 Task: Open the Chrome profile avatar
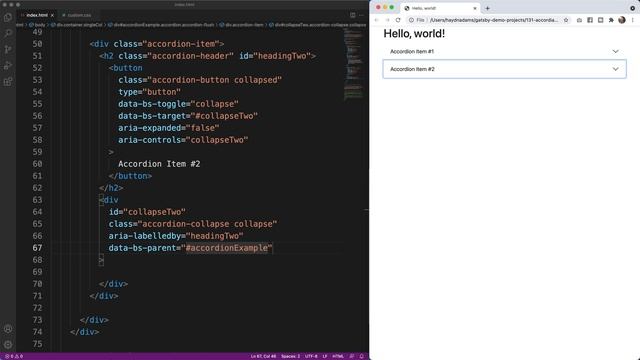[622, 20]
